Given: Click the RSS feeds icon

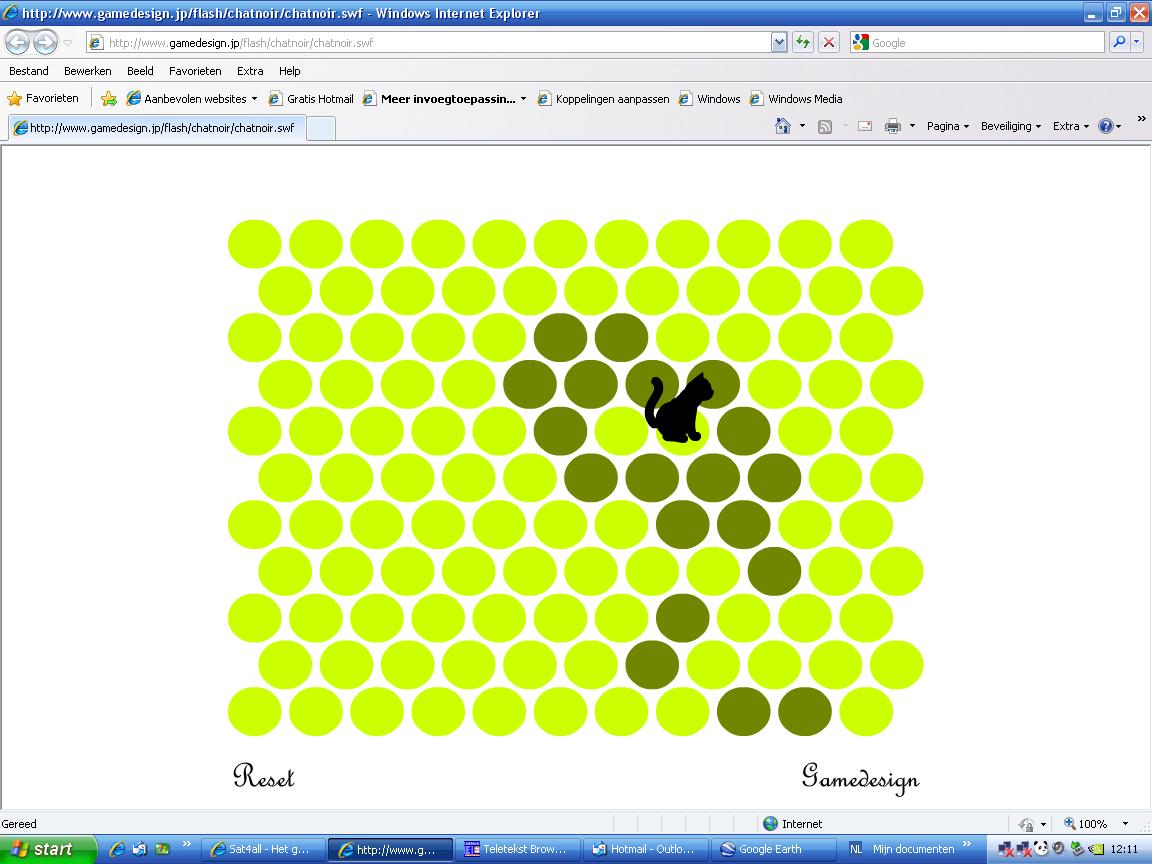Looking at the screenshot, I should (825, 126).
